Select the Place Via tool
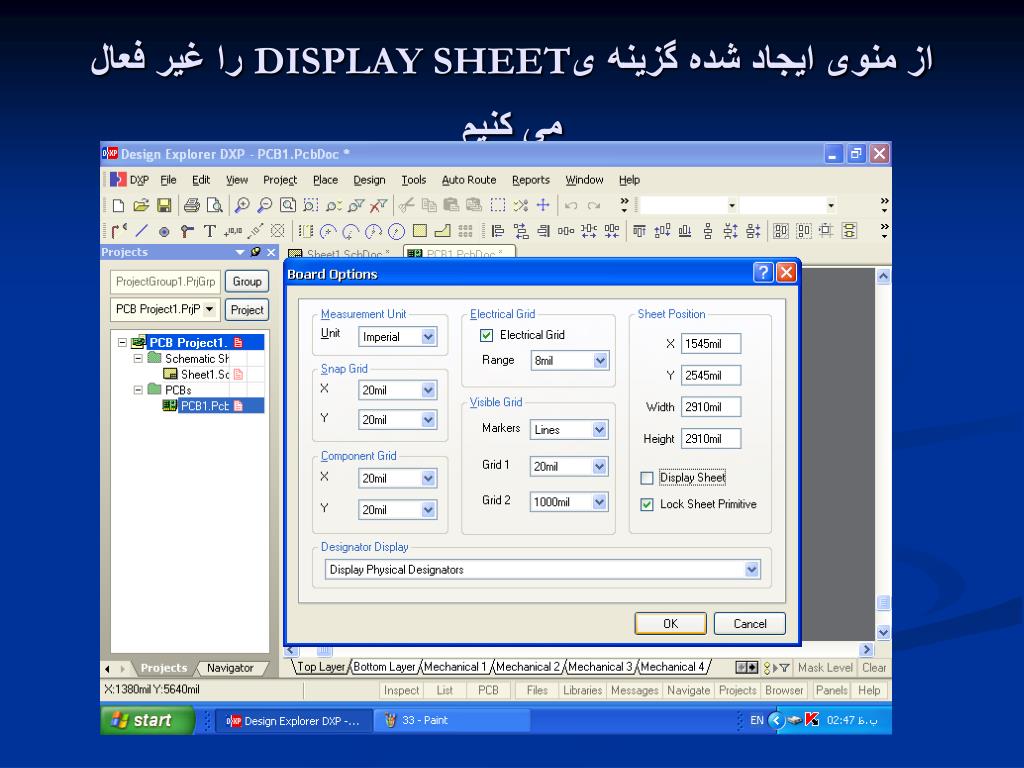 [x=187, y=231]
